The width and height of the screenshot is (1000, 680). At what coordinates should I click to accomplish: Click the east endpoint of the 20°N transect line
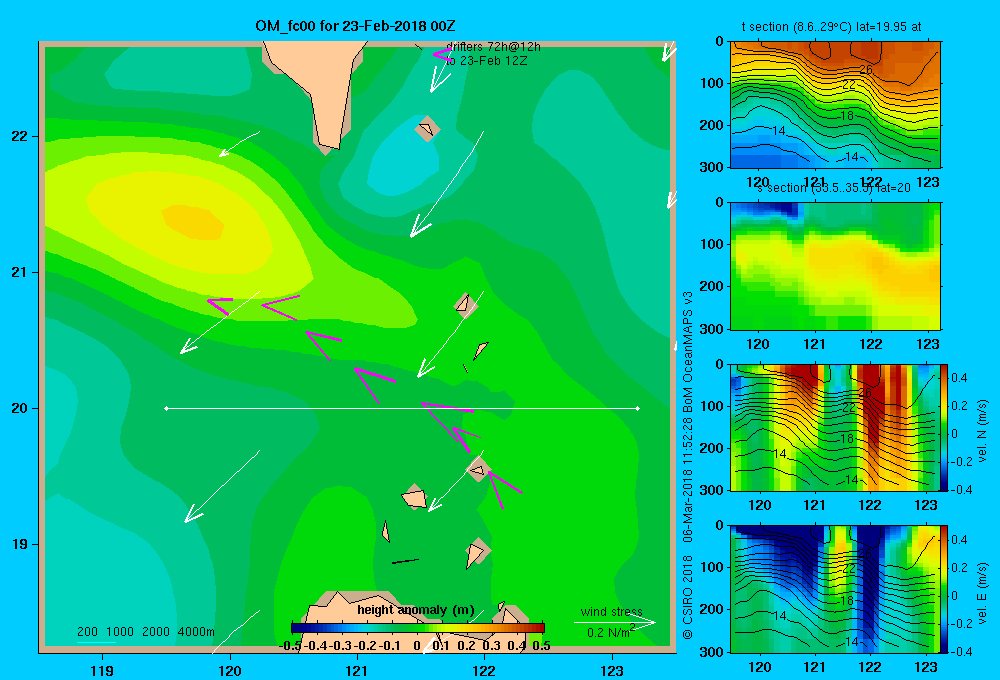click(638, 408)
